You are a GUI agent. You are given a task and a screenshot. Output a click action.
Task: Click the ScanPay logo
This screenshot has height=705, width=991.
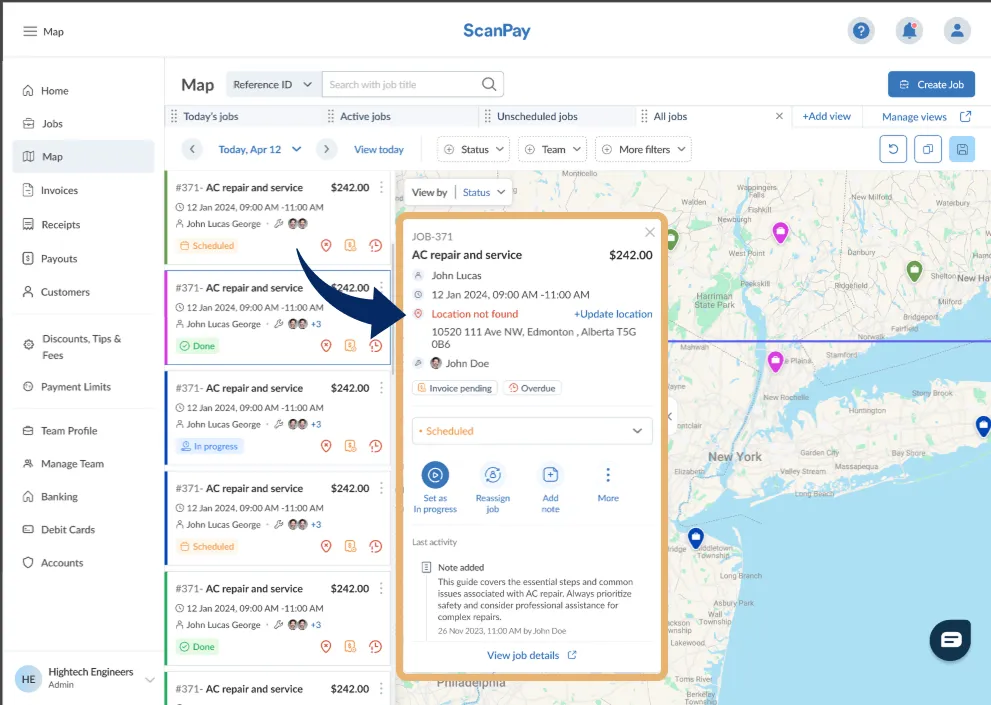(x=497, y=31)
